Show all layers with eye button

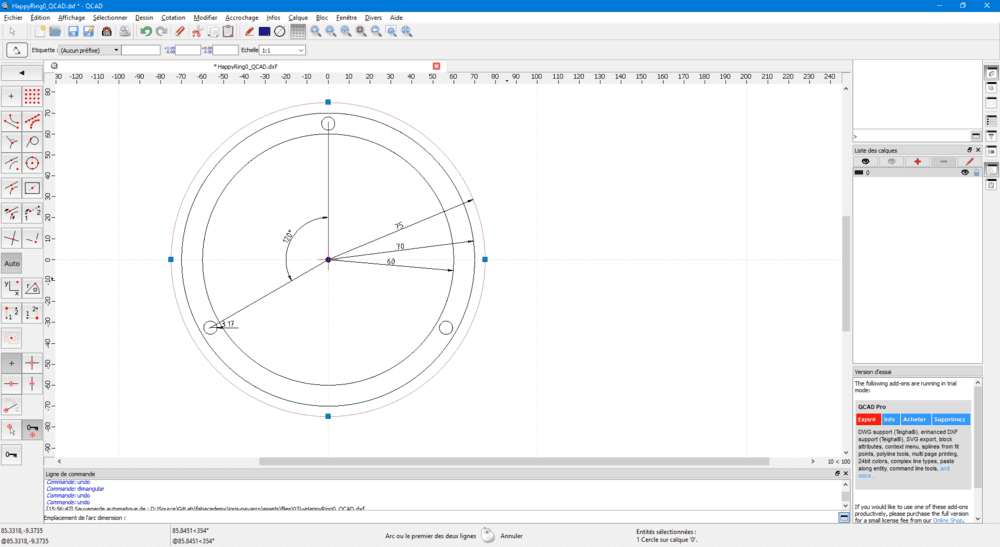[x=865, y=162]
